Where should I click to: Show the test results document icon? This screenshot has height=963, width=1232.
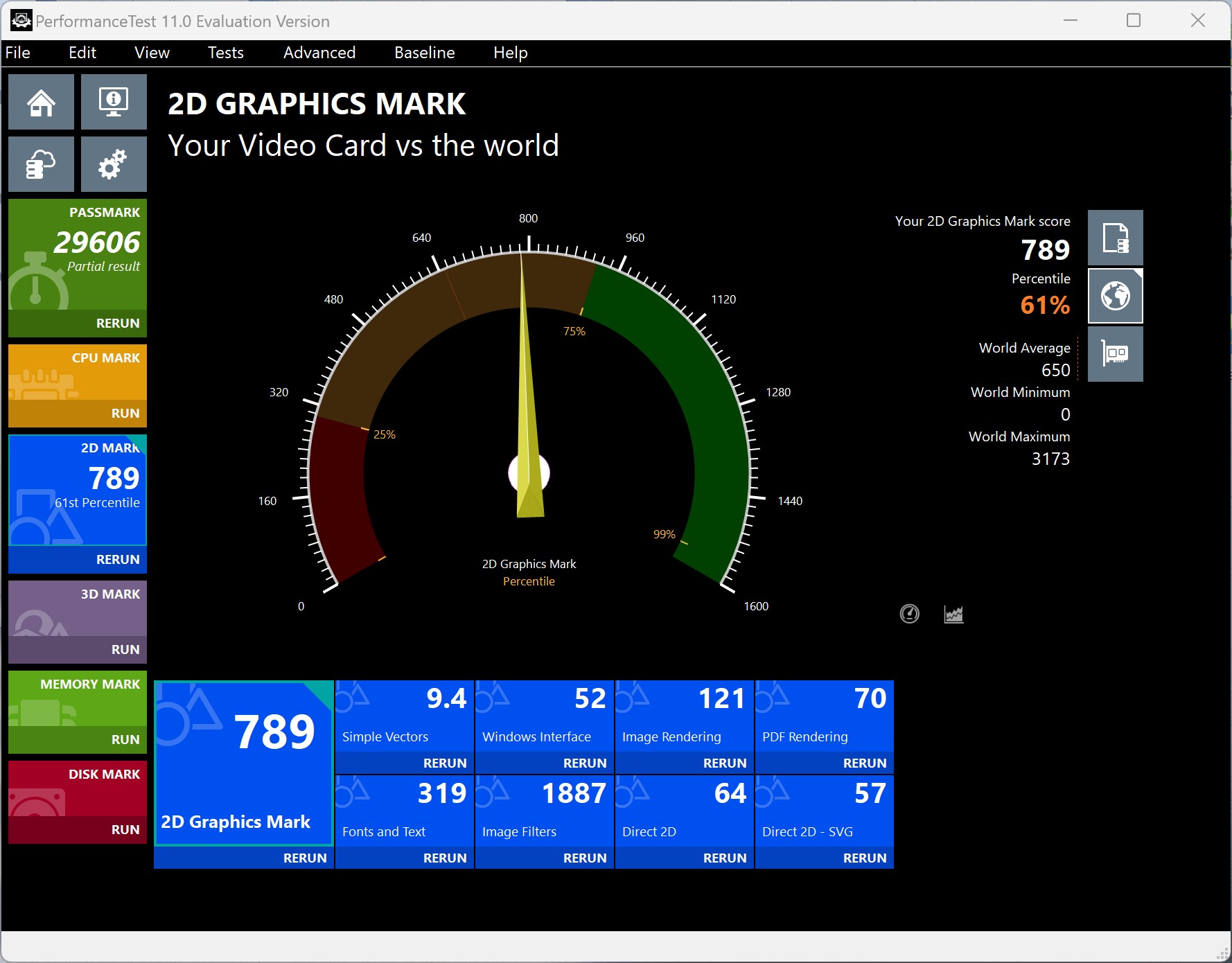coord(1116,238)
